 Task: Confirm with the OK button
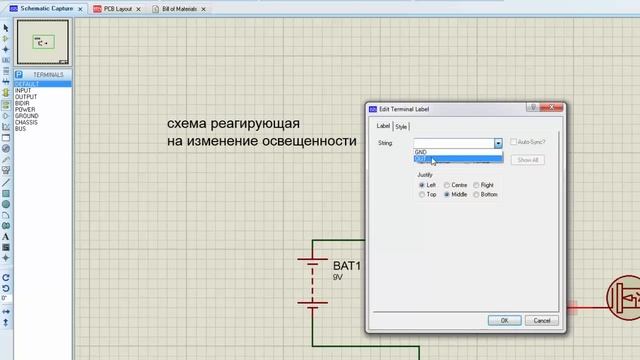[x=504, y=320]
